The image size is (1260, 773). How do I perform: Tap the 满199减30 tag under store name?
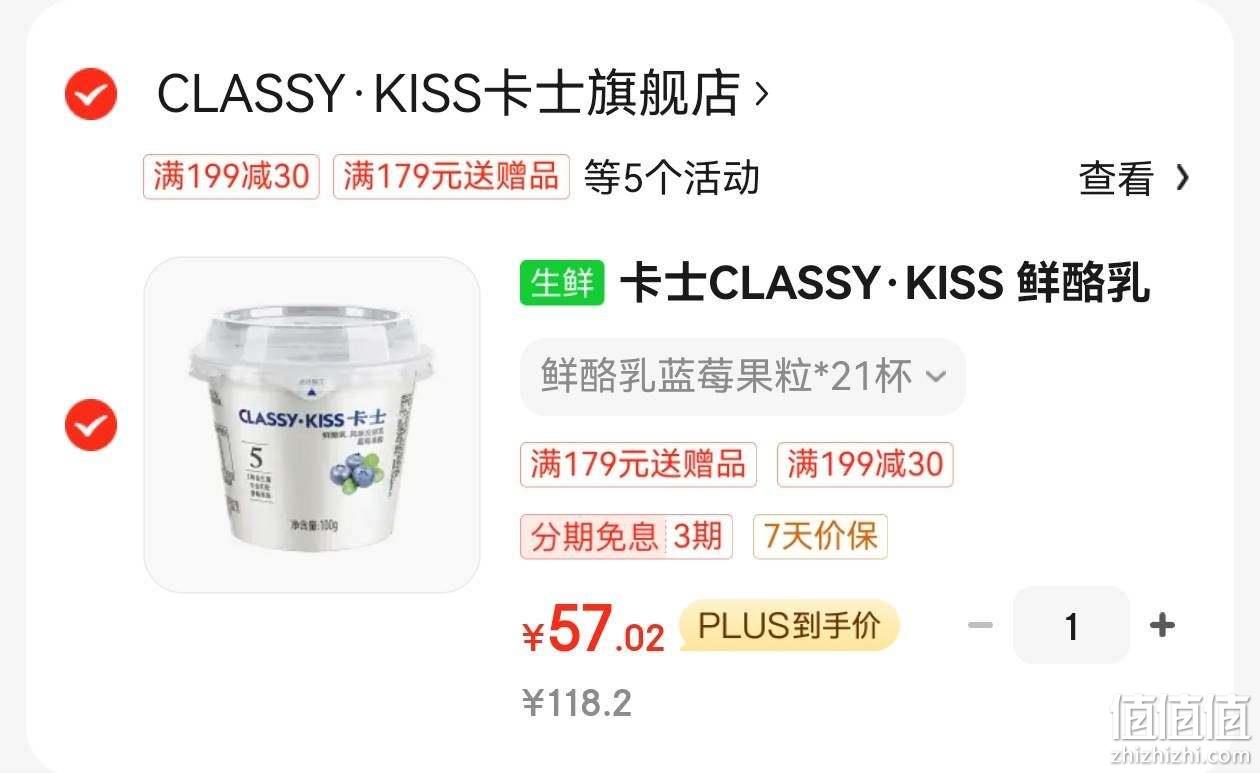pyautogui.click(x=231, y=177)
